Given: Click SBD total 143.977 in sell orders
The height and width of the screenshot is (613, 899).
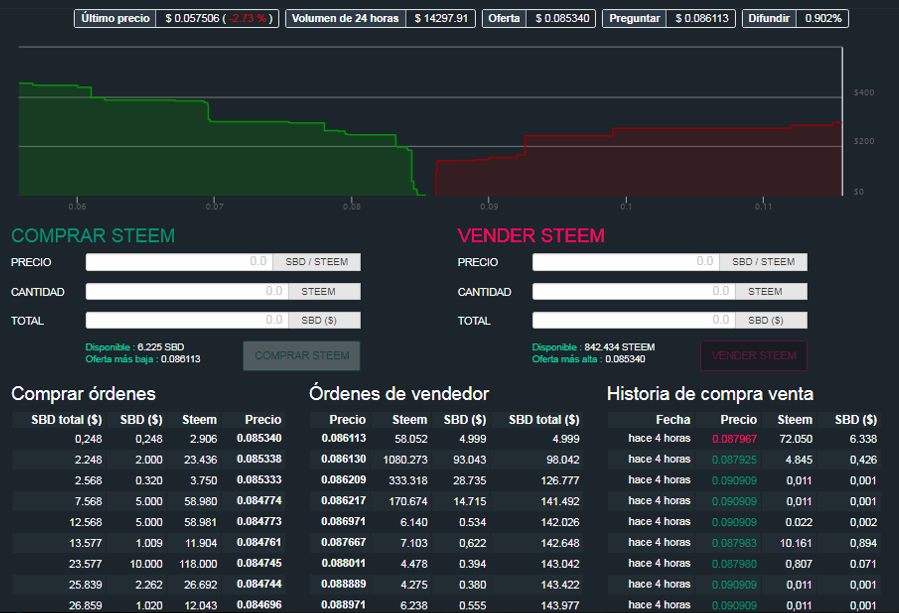Looking at the screenshot, I should tap(560, 605).
